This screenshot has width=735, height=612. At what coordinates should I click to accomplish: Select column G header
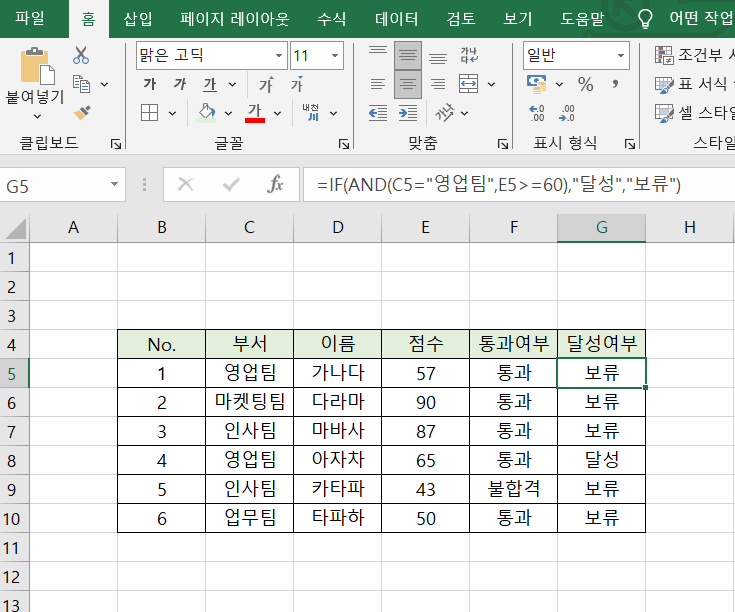click(601, 228)
